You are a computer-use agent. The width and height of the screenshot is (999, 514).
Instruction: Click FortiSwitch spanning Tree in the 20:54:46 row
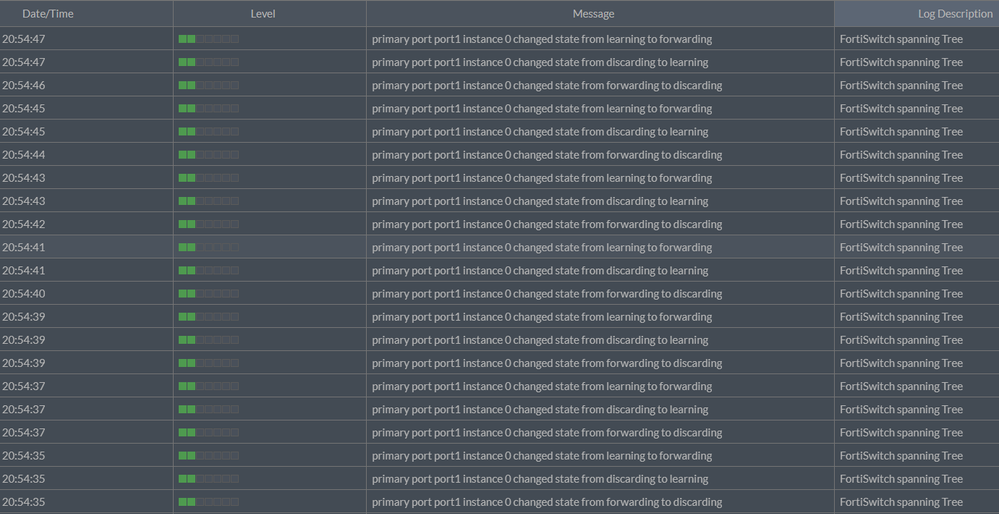point(901,86)
